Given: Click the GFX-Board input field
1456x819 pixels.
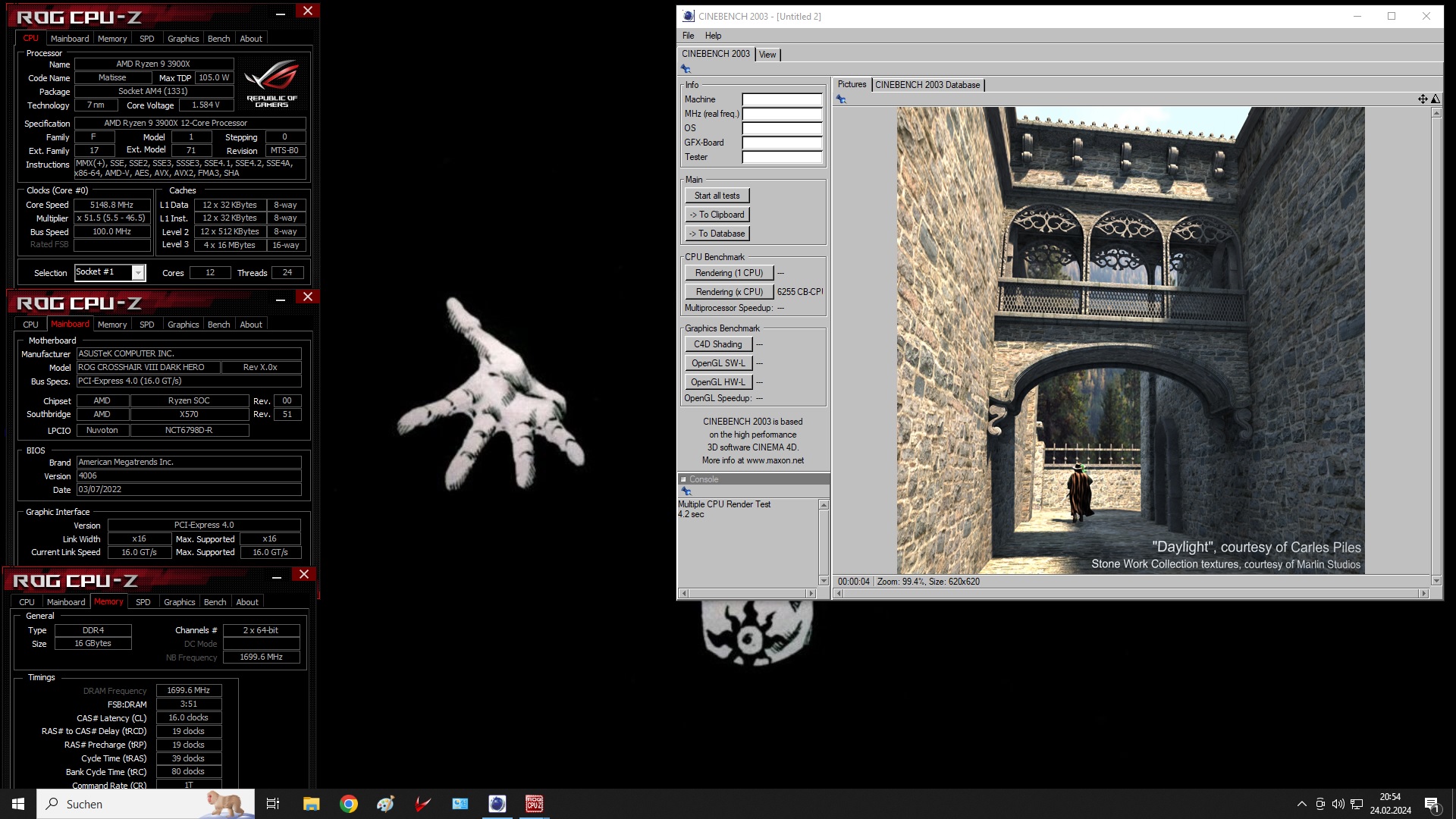Looking at the screenshot, I should (782, 143).
